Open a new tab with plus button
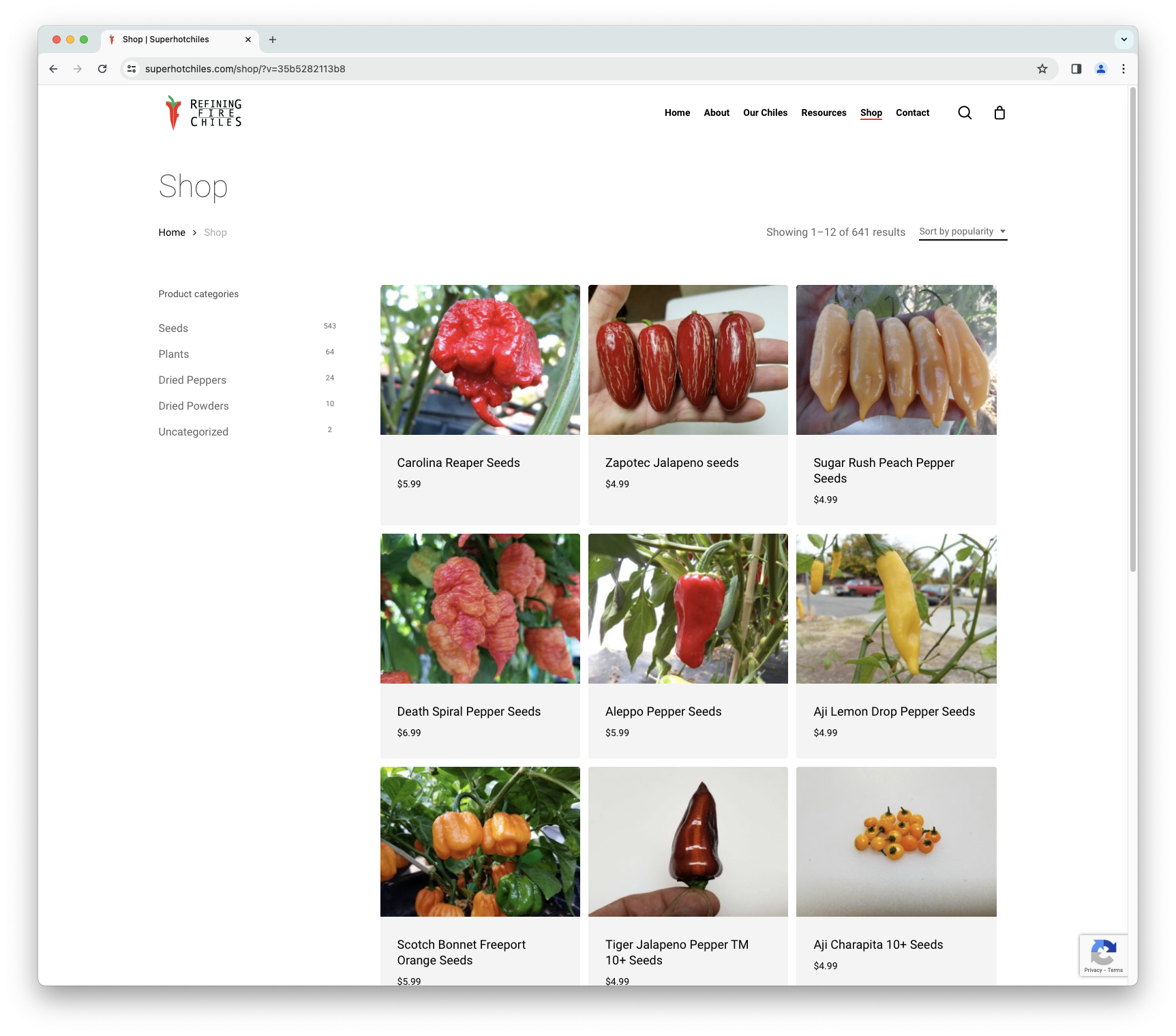This screenshot has height=1036, width=1176. [x=273, y=40]
